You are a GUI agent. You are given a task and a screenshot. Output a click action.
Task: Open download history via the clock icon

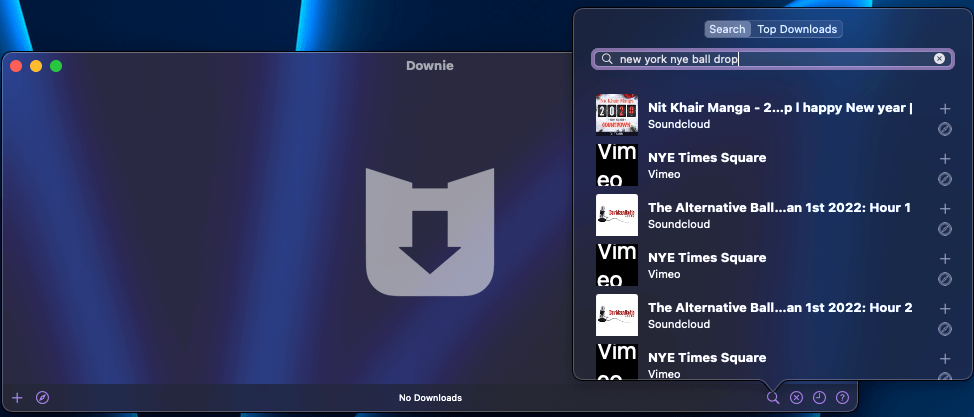[x=819, y=398]
